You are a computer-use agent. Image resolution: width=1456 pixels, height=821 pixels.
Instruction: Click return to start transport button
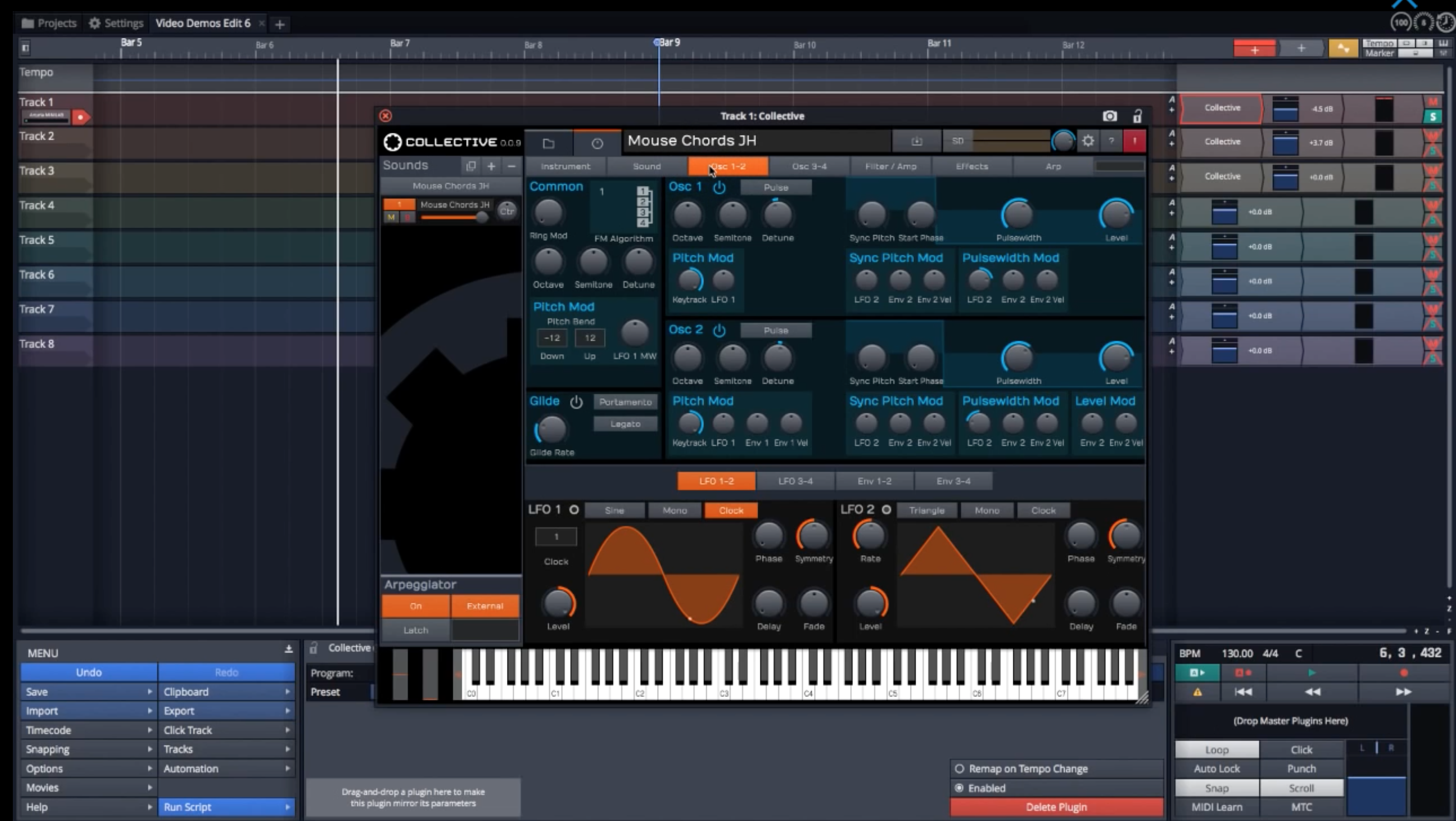pyautogui.click(x=1243, y=691)
